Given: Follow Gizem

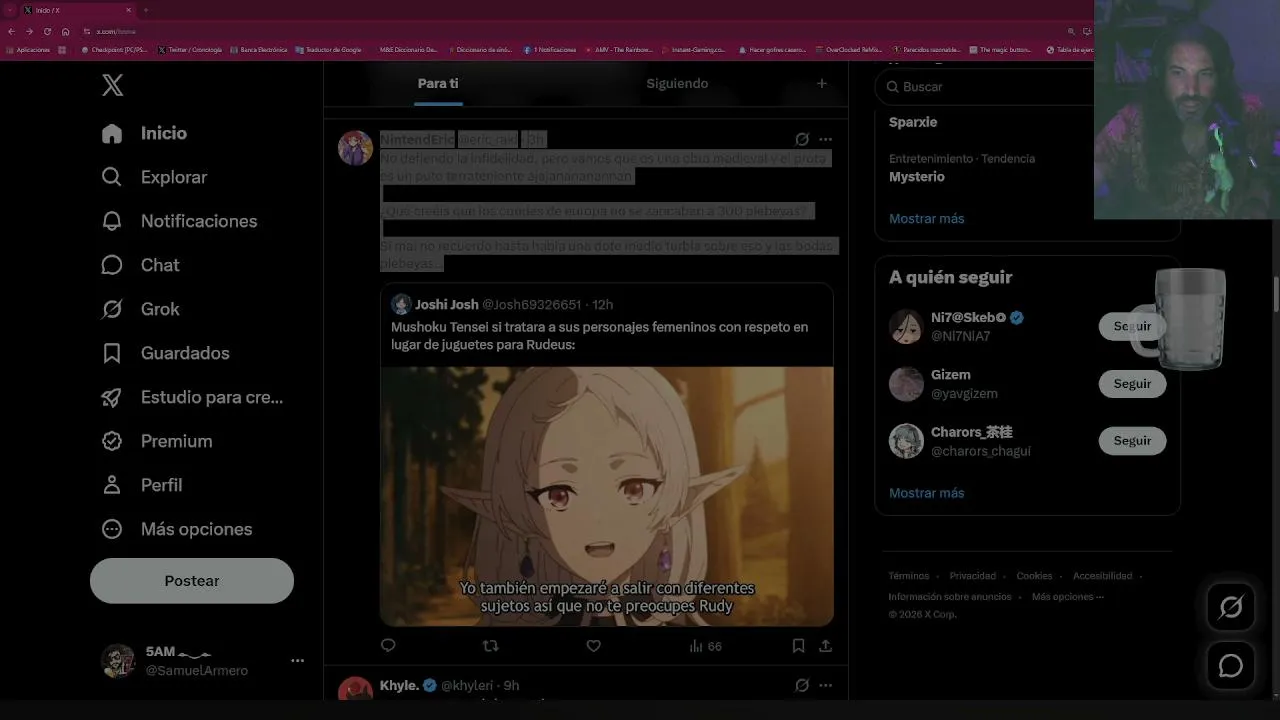Looking at the screenshot, I should pos(1132,384).
